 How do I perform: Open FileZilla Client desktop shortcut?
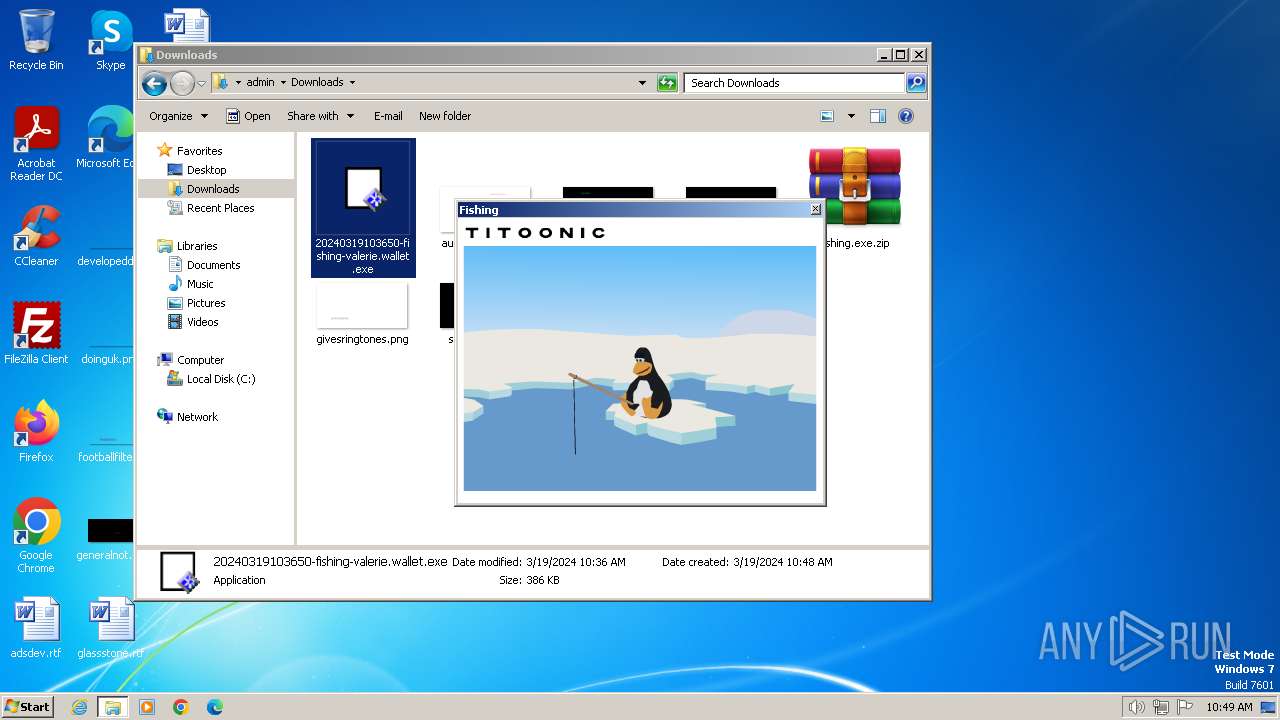(36, 334)
